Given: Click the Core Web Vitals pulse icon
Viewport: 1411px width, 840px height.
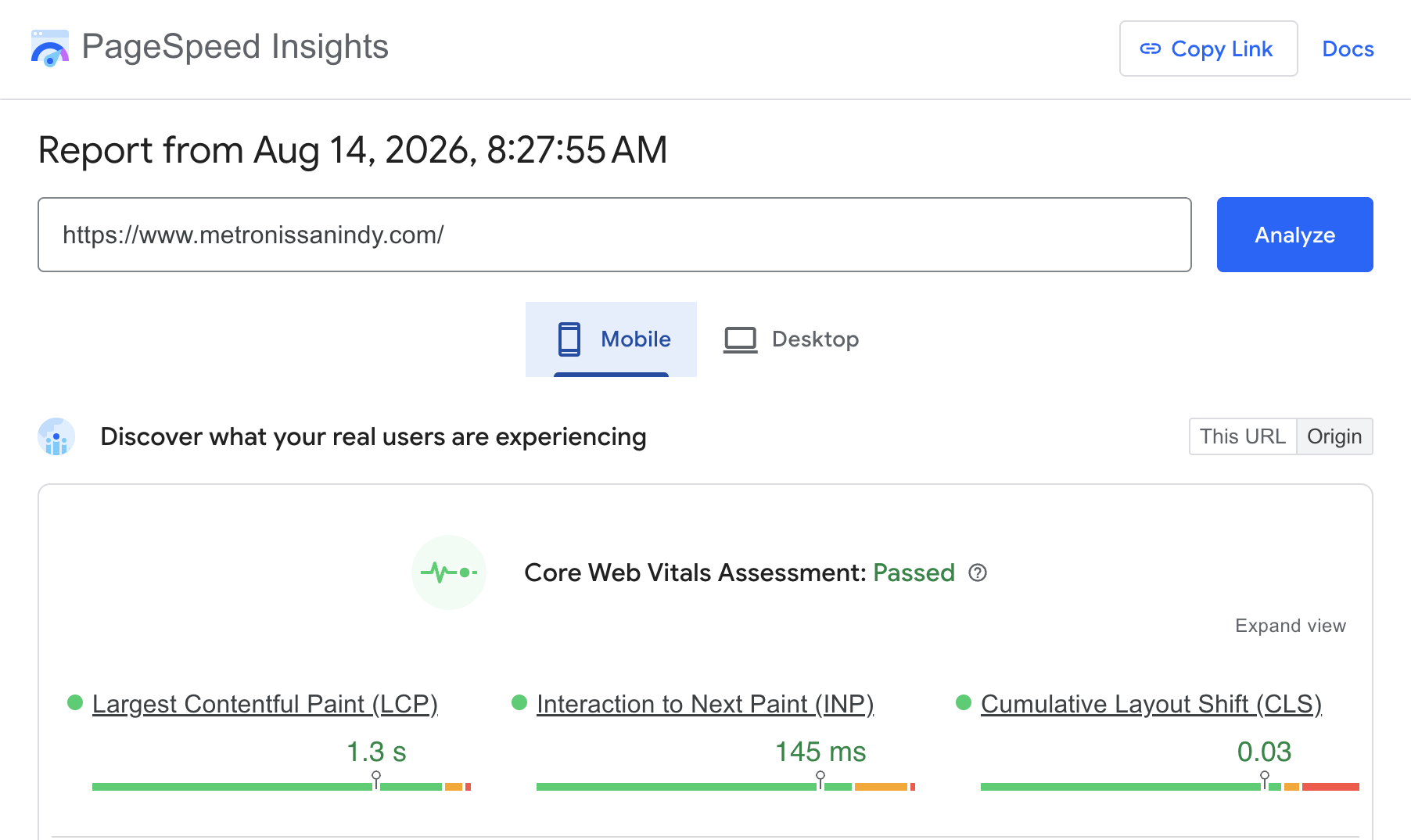Looking at the screenshot, I should tap(449, 573).
